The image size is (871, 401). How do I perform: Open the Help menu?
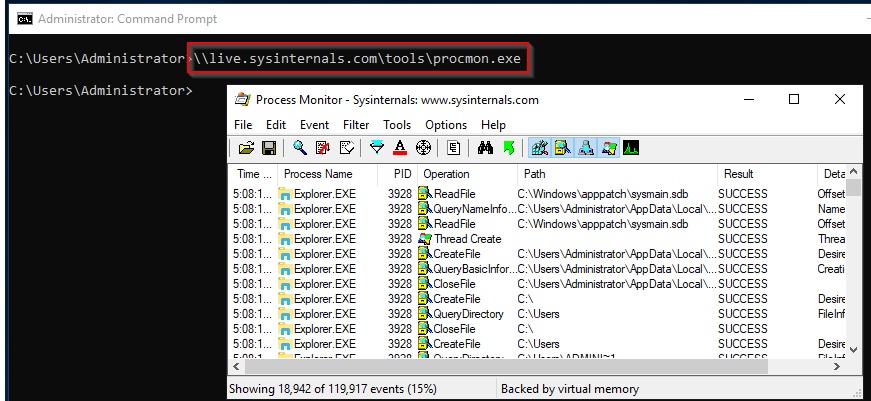point(493,125)
